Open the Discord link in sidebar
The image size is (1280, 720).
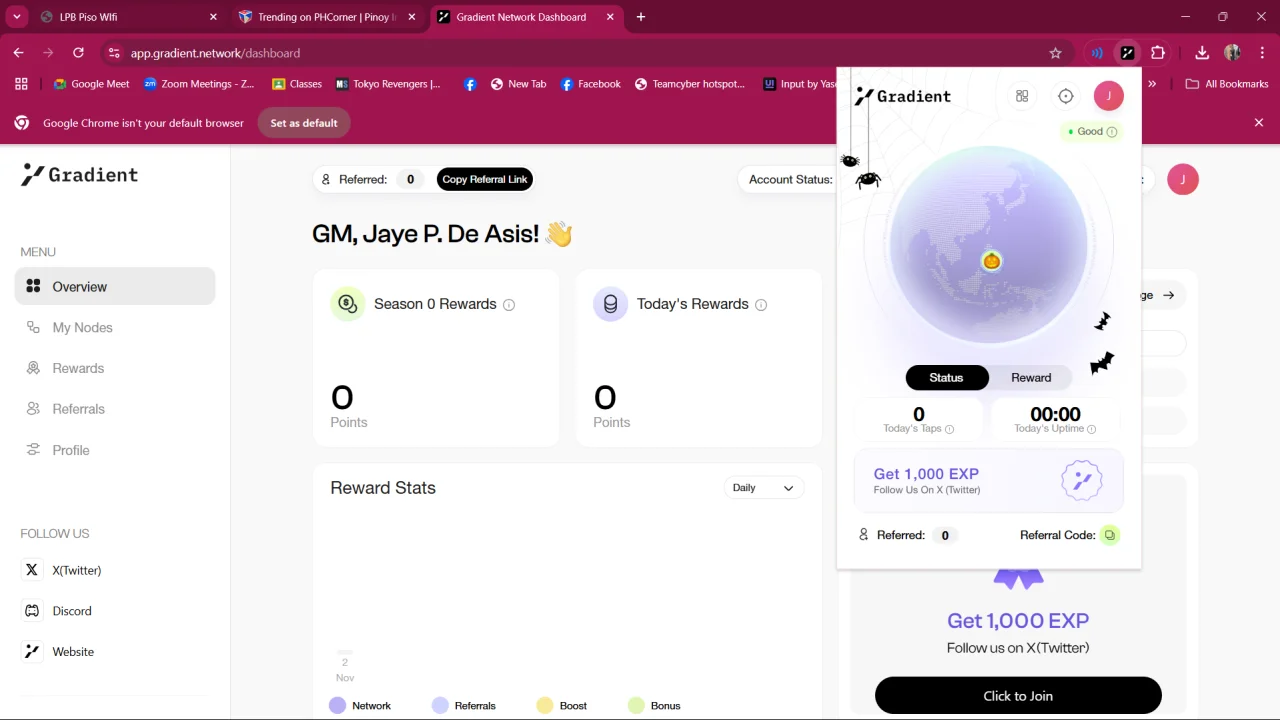(x=58, y=611)
